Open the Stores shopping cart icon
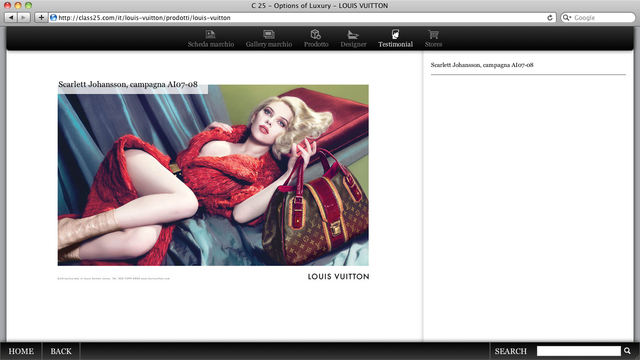This screenshot has height=360, width=640. (433, 34)
